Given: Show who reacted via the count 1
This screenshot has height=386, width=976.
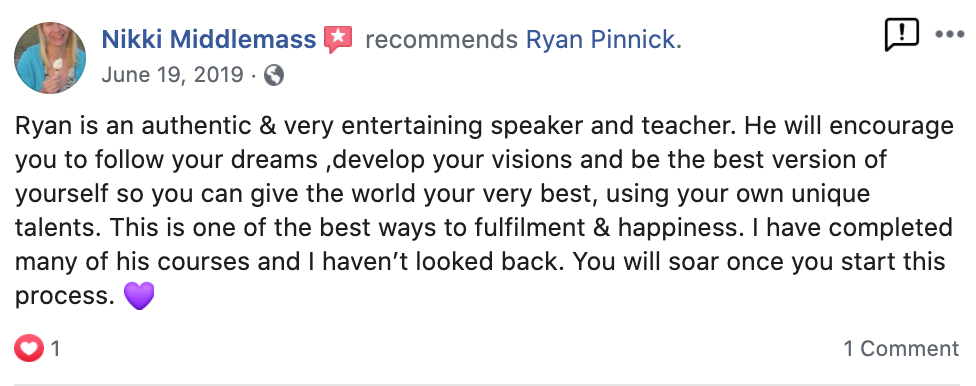Looking at the screenshot, I should pyautogui.click(x=55, y=348).
